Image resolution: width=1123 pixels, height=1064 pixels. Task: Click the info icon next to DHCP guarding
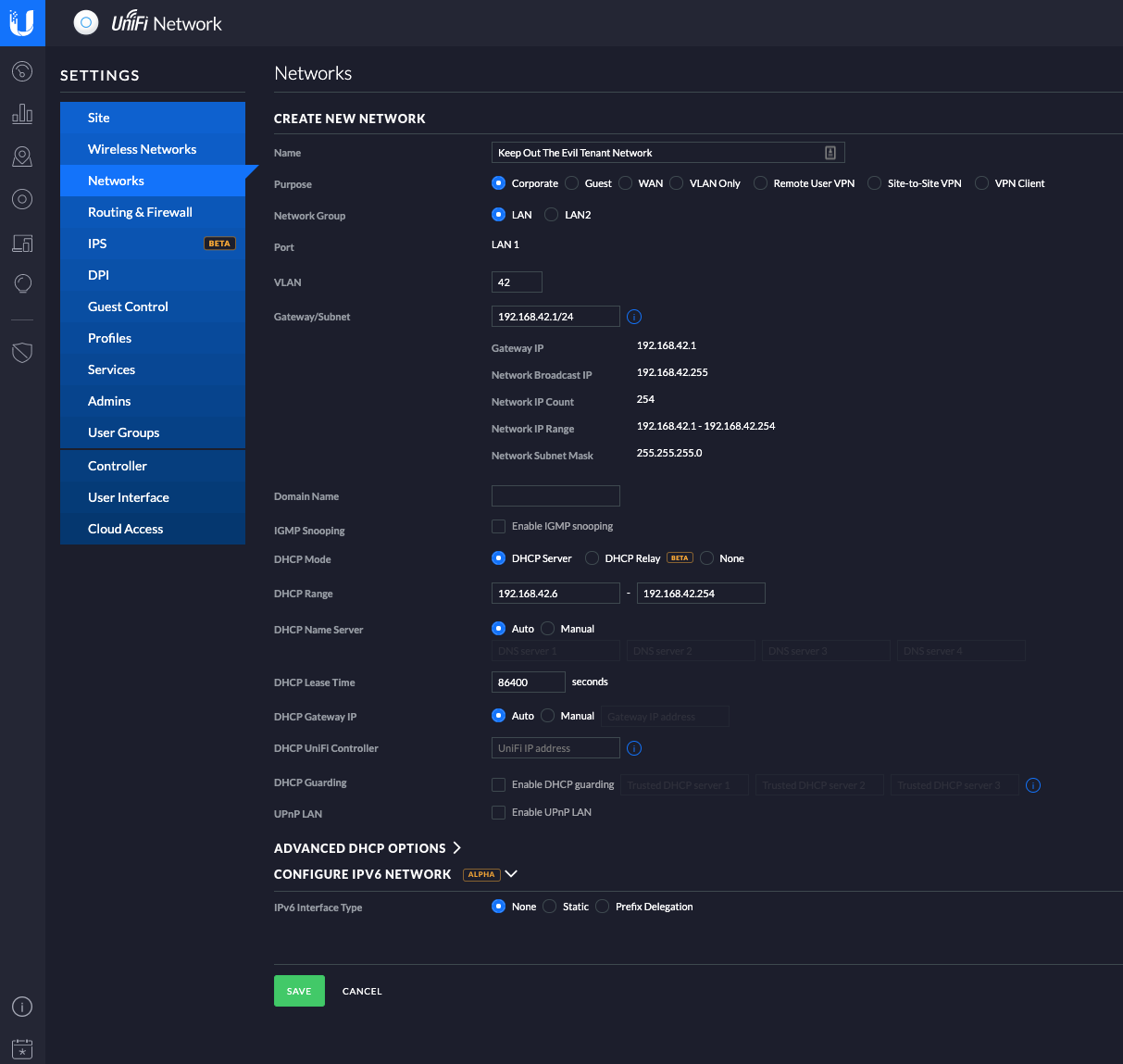pyautogui.click(x=1033, y=785)
